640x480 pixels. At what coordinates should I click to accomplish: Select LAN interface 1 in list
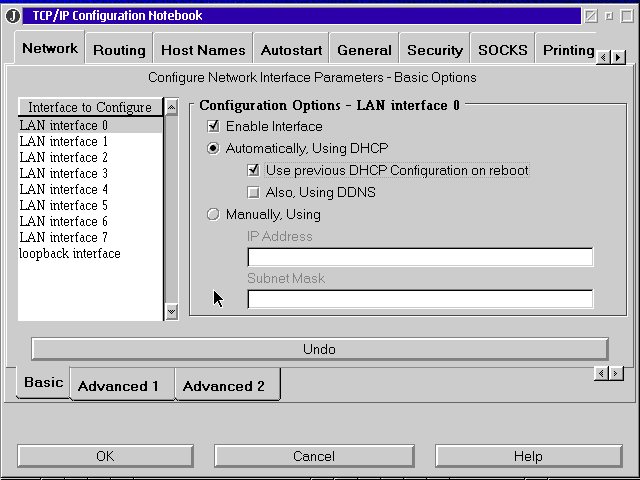[90, 141]
